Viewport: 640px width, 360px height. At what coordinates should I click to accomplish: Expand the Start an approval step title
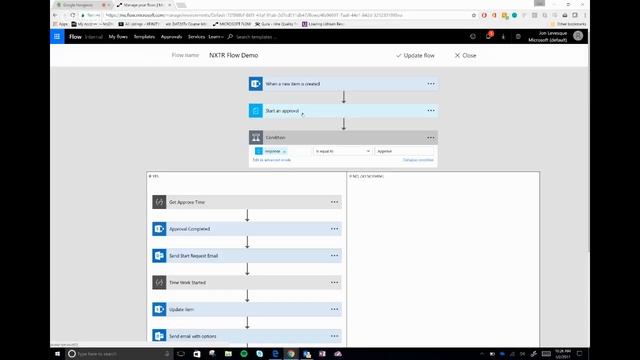(282, 111)
